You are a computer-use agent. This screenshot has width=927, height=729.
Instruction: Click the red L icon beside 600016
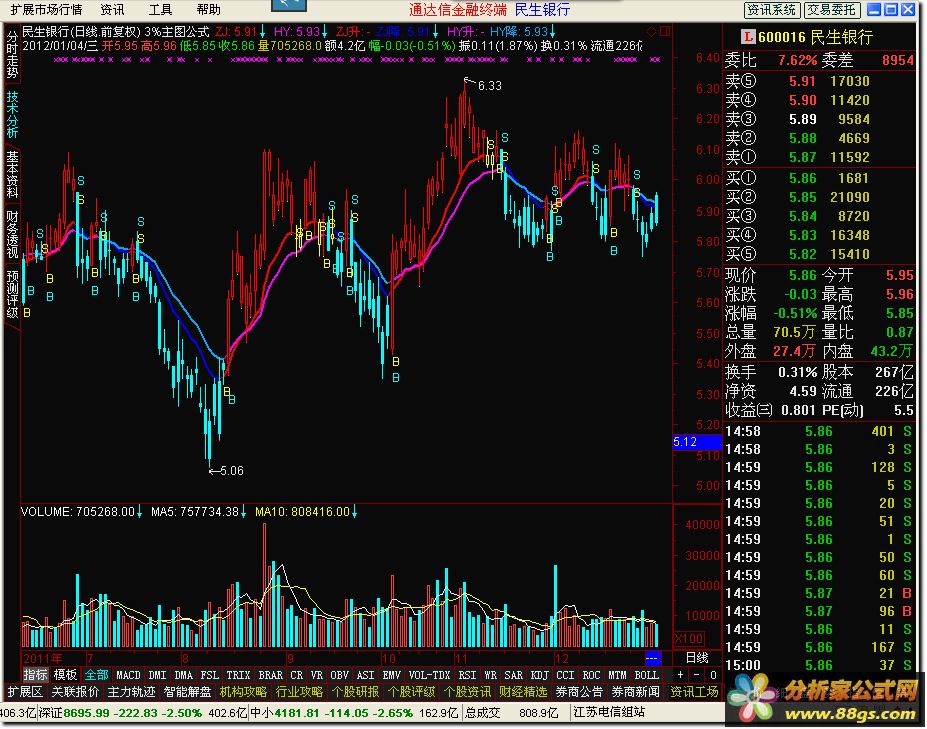[x=748, y=37]
